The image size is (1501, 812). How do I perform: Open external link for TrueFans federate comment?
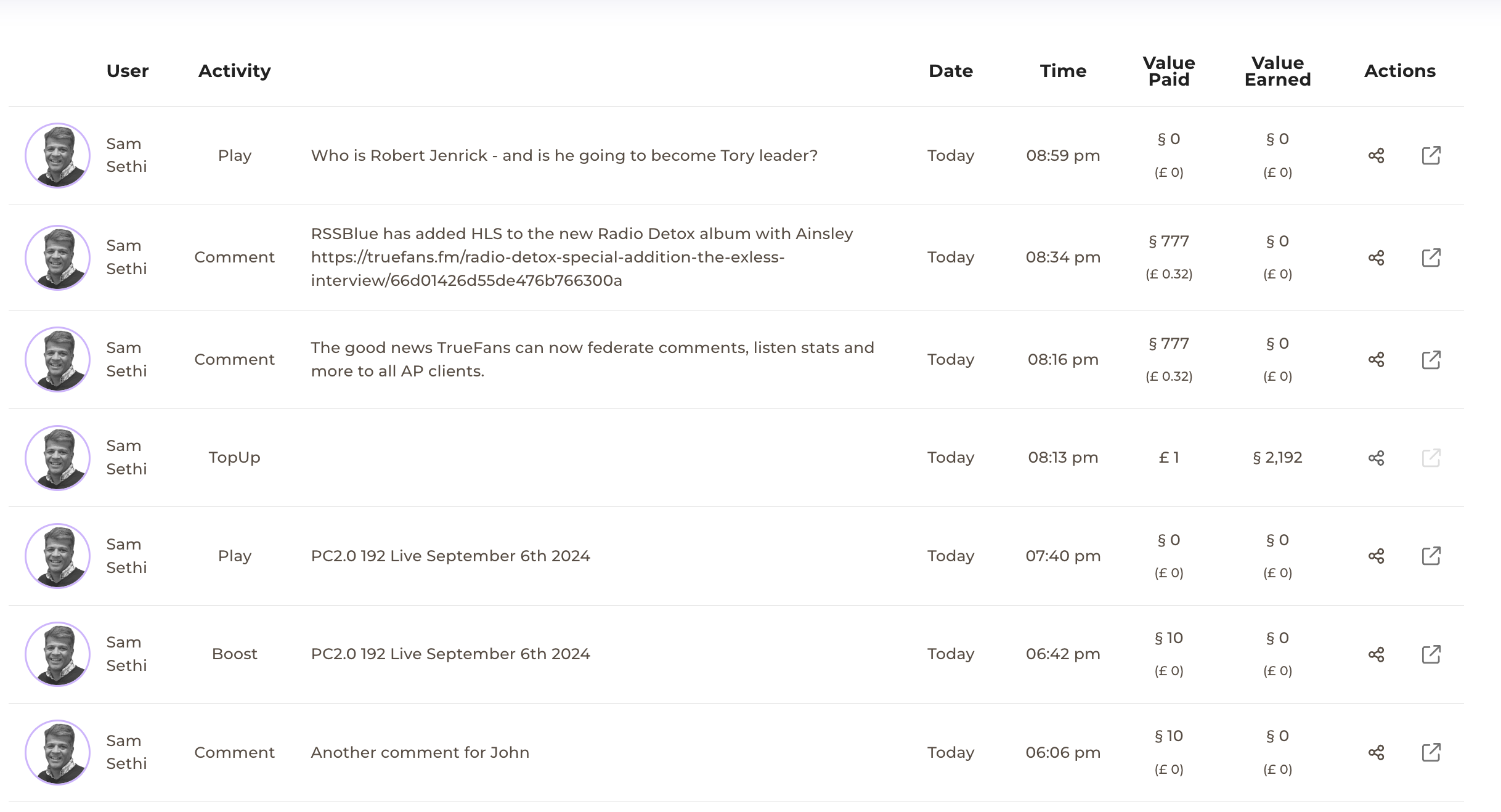pos(1431,360)
